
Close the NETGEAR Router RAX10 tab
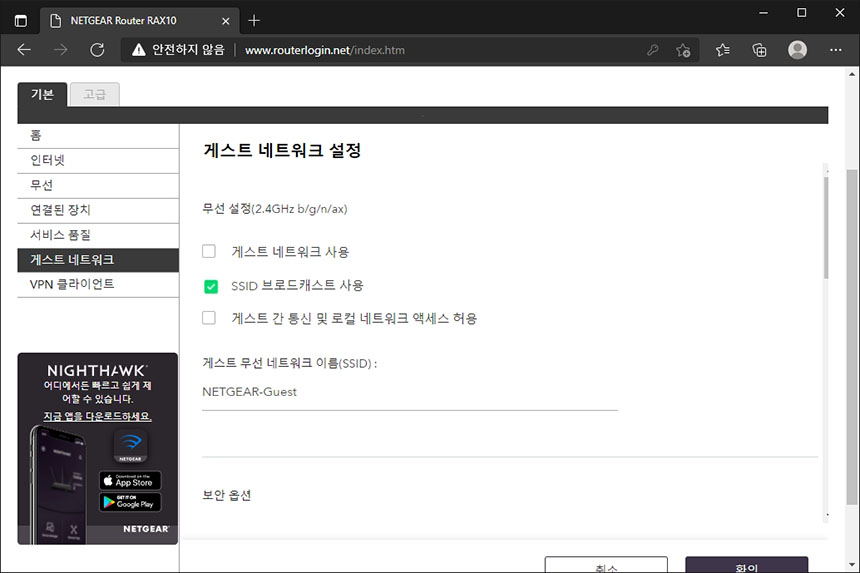(225, 21)
